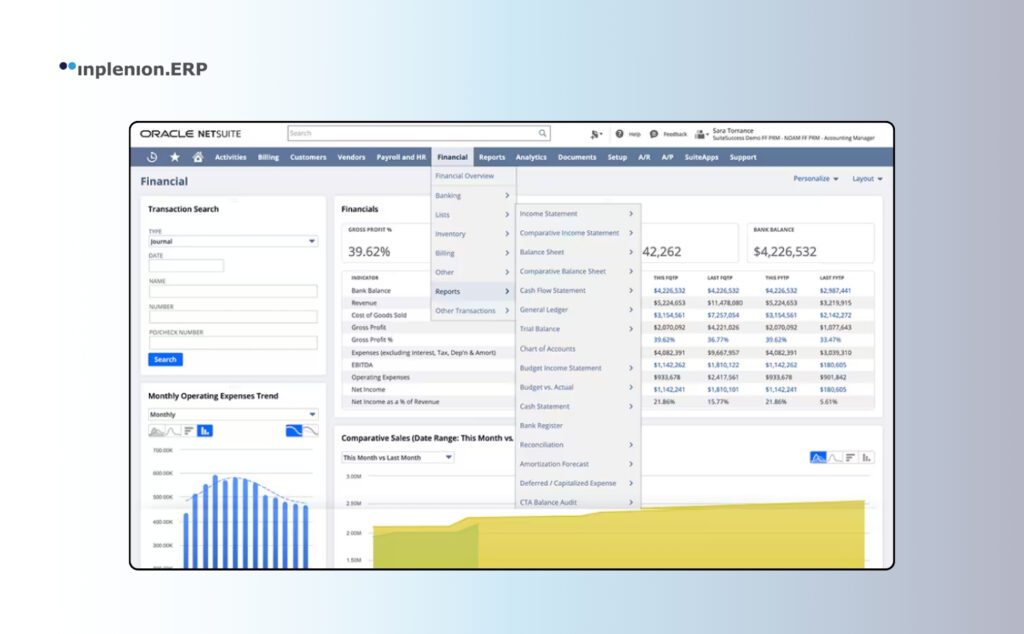
Task: Click the PO/Check Number input field
Action: click(x=233, y=343)
